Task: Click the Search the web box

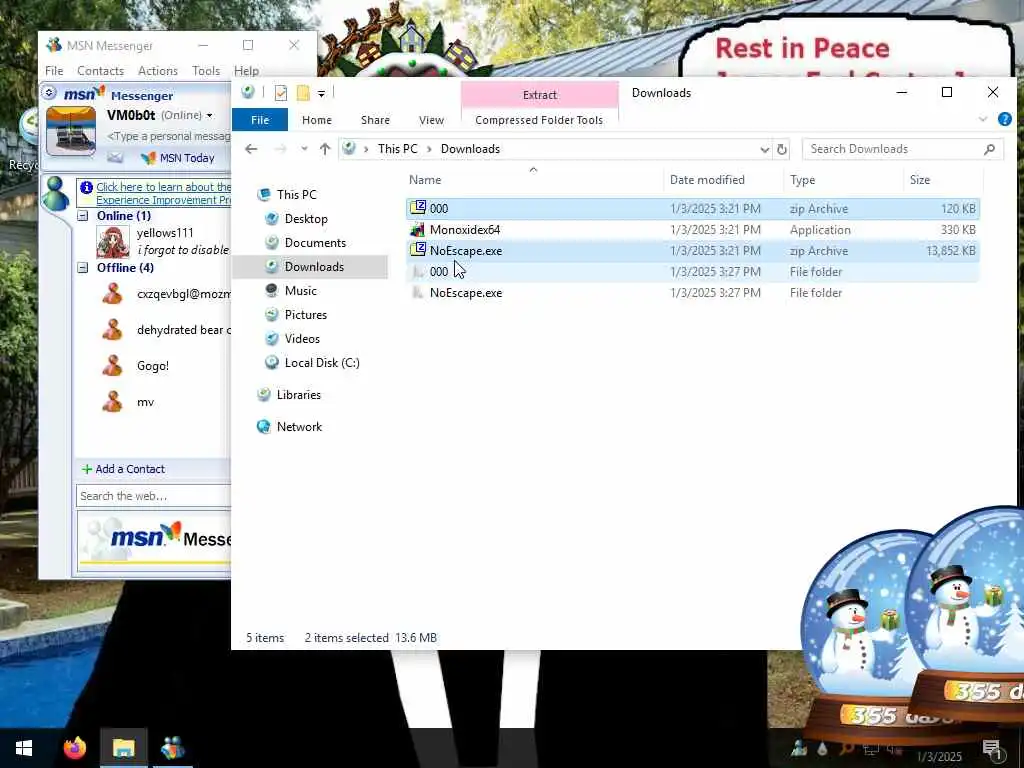Action: 153,496
